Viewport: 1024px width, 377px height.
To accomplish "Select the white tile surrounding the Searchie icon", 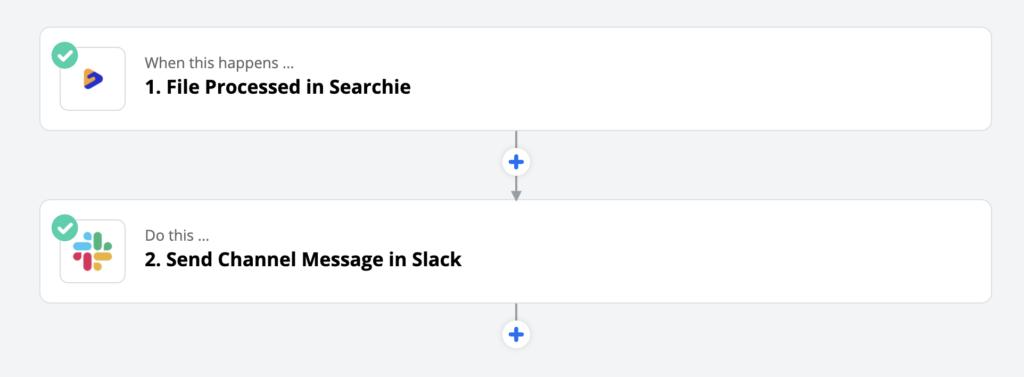I will [93, 79].
